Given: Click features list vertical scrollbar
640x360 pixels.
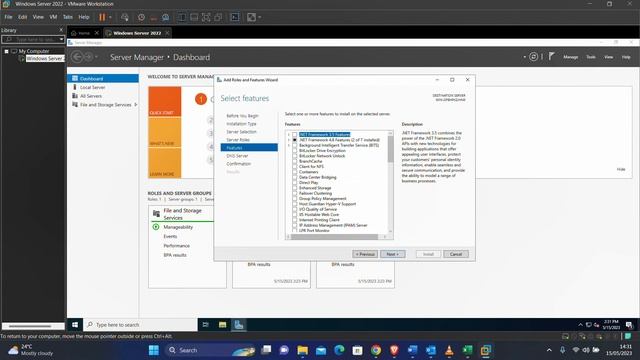Looking at the screenshot, I should (391, 149).
